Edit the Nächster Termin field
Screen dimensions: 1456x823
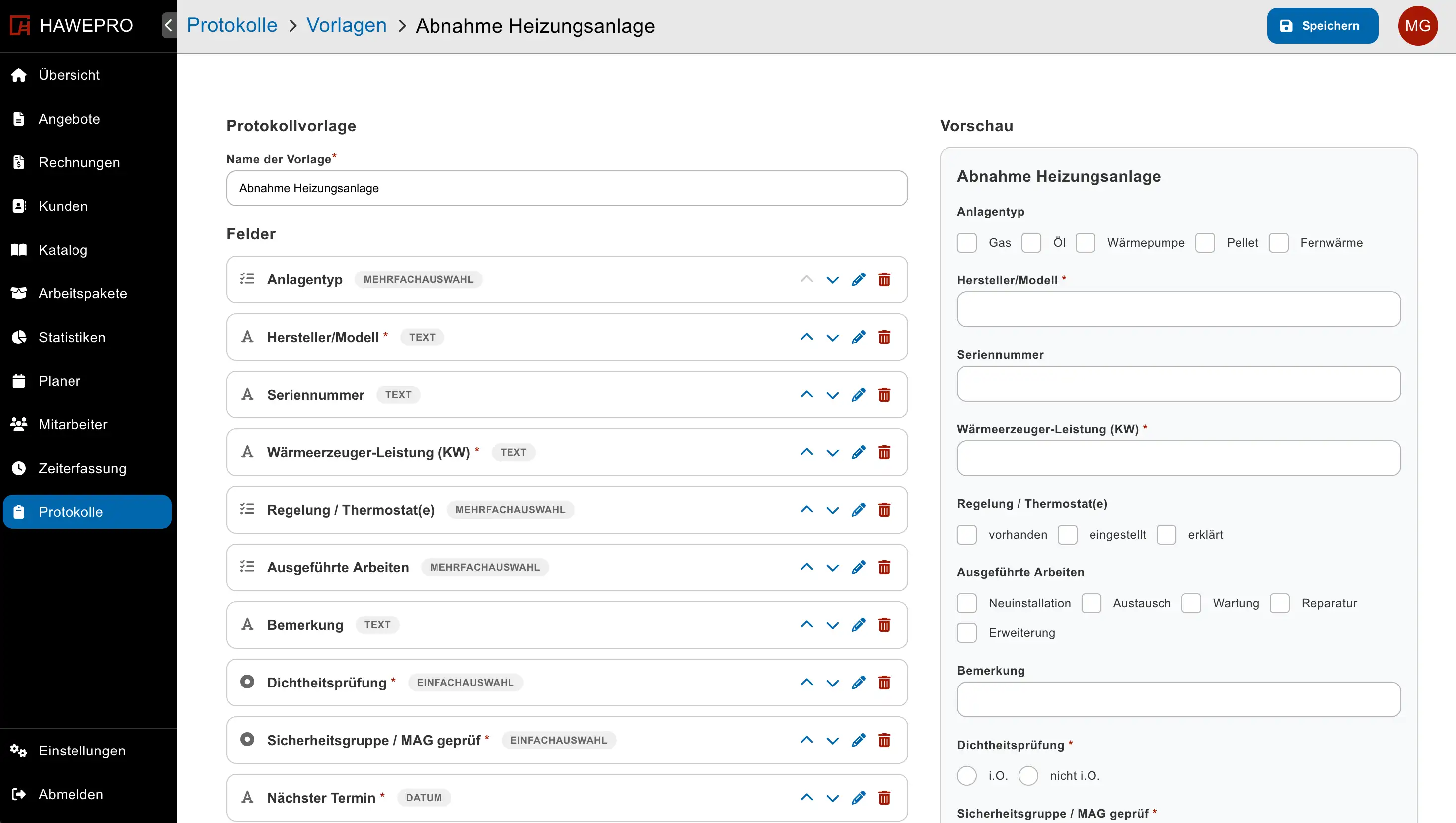858,798
